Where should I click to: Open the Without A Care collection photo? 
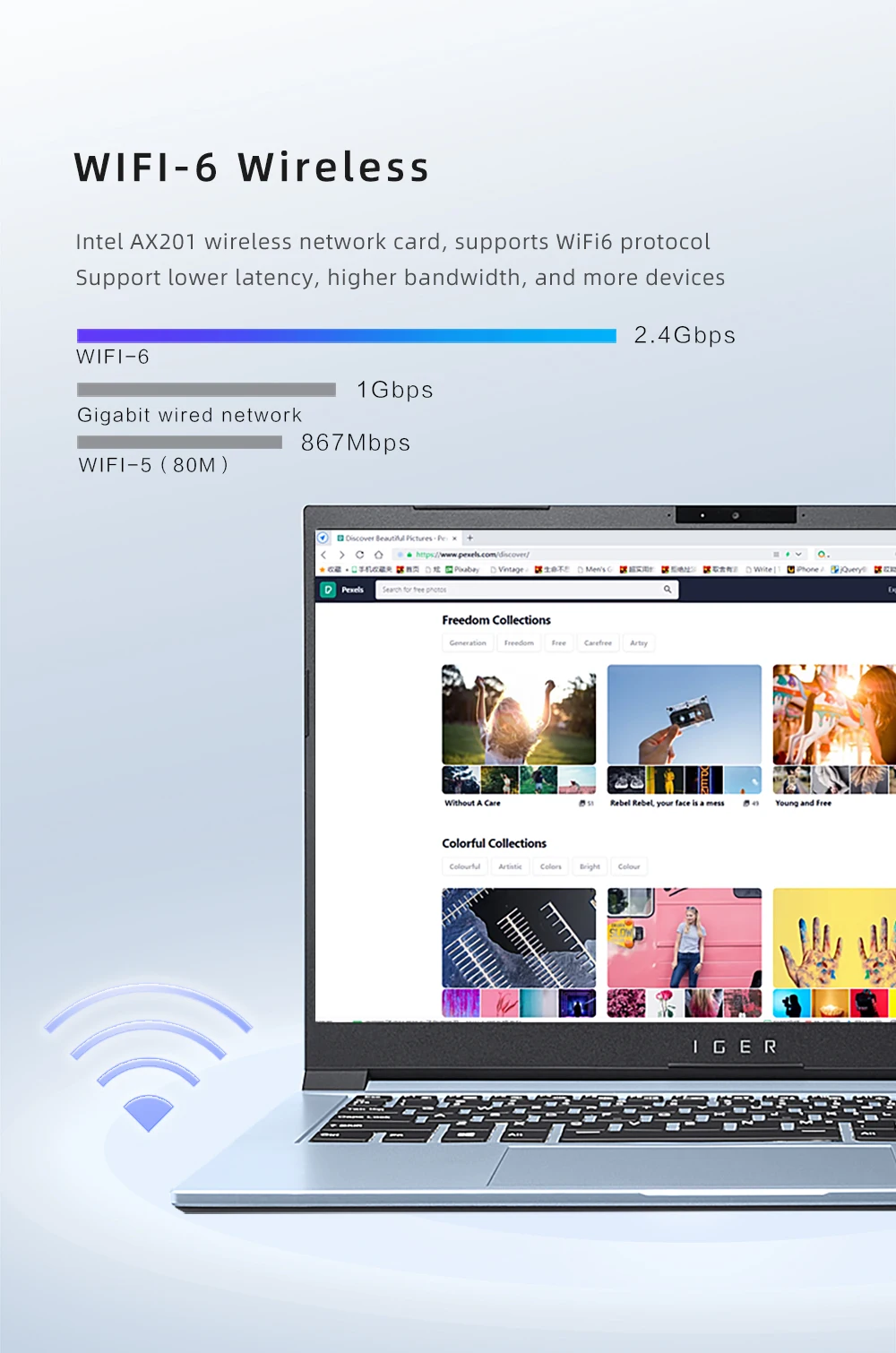pyautogui.click(x=519, y=714)
